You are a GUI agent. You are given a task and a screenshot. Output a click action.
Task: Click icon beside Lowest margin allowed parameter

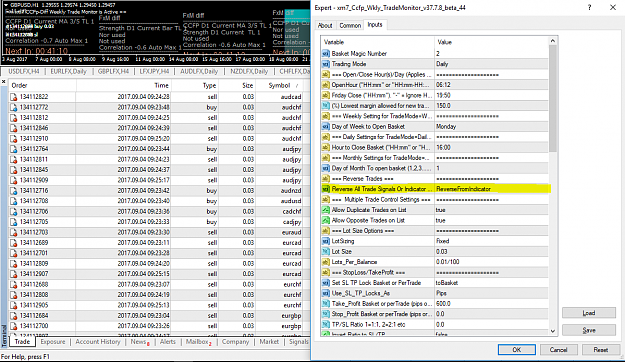point(326,106)
